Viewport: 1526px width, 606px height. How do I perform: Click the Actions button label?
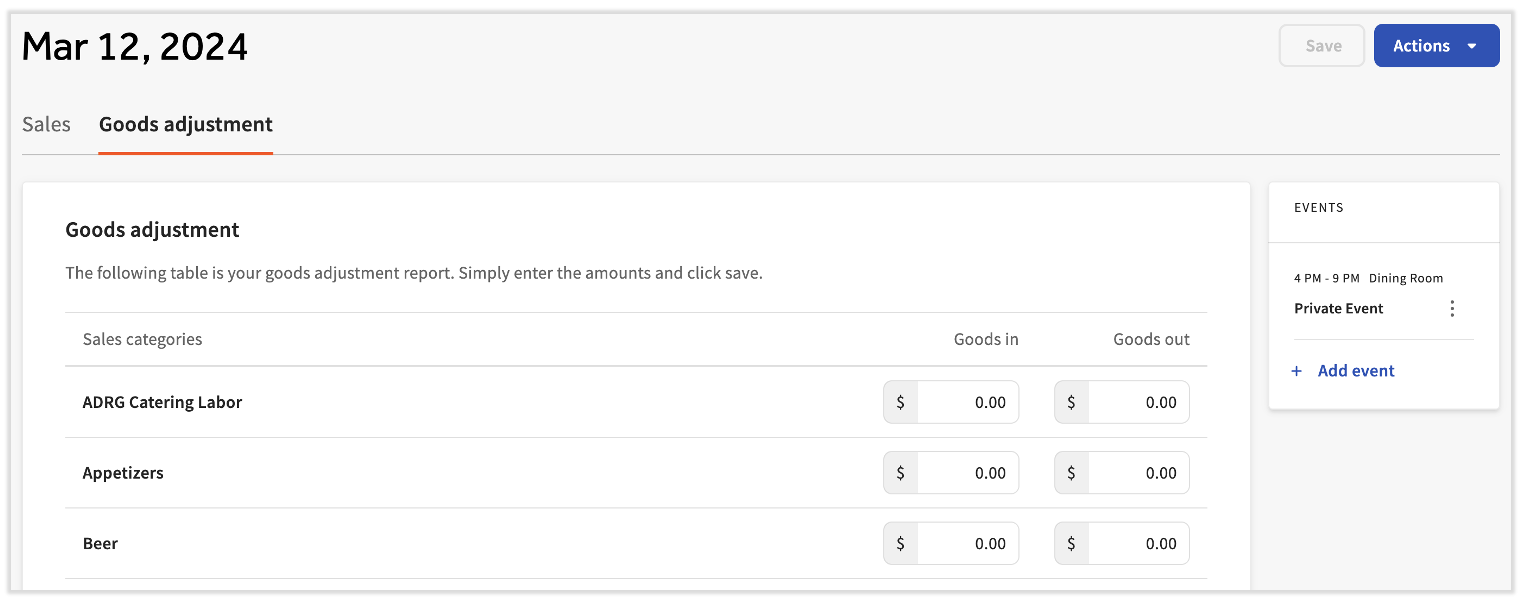[x=1421, y=46]
